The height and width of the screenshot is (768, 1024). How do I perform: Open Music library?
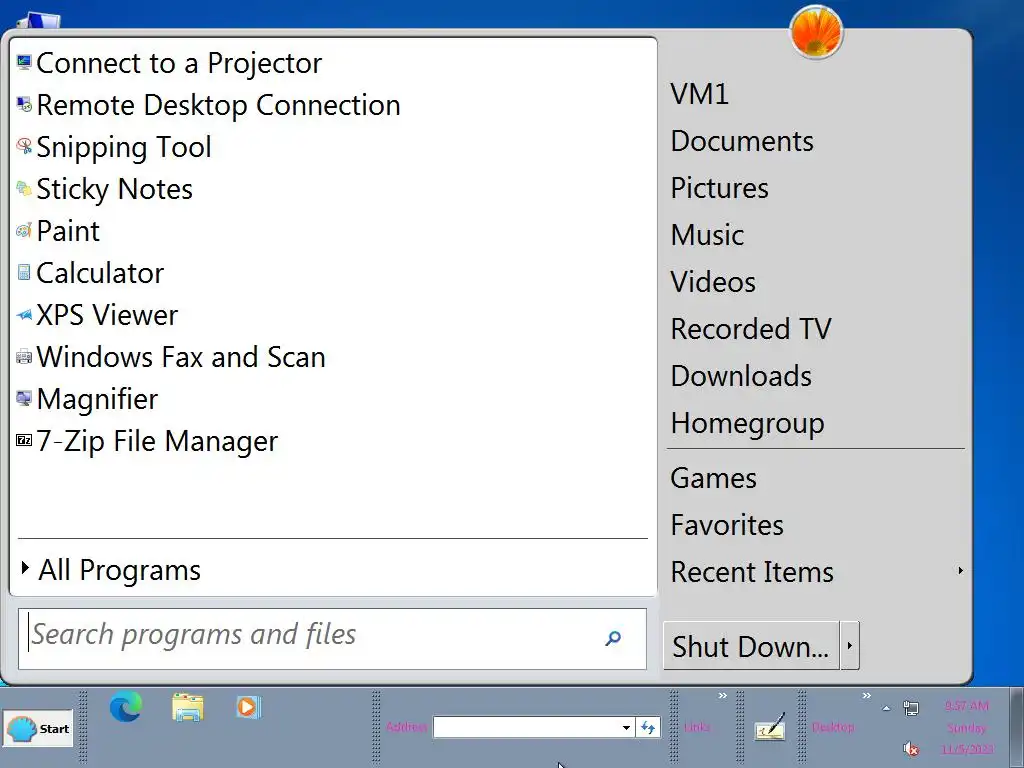point(707,235)
